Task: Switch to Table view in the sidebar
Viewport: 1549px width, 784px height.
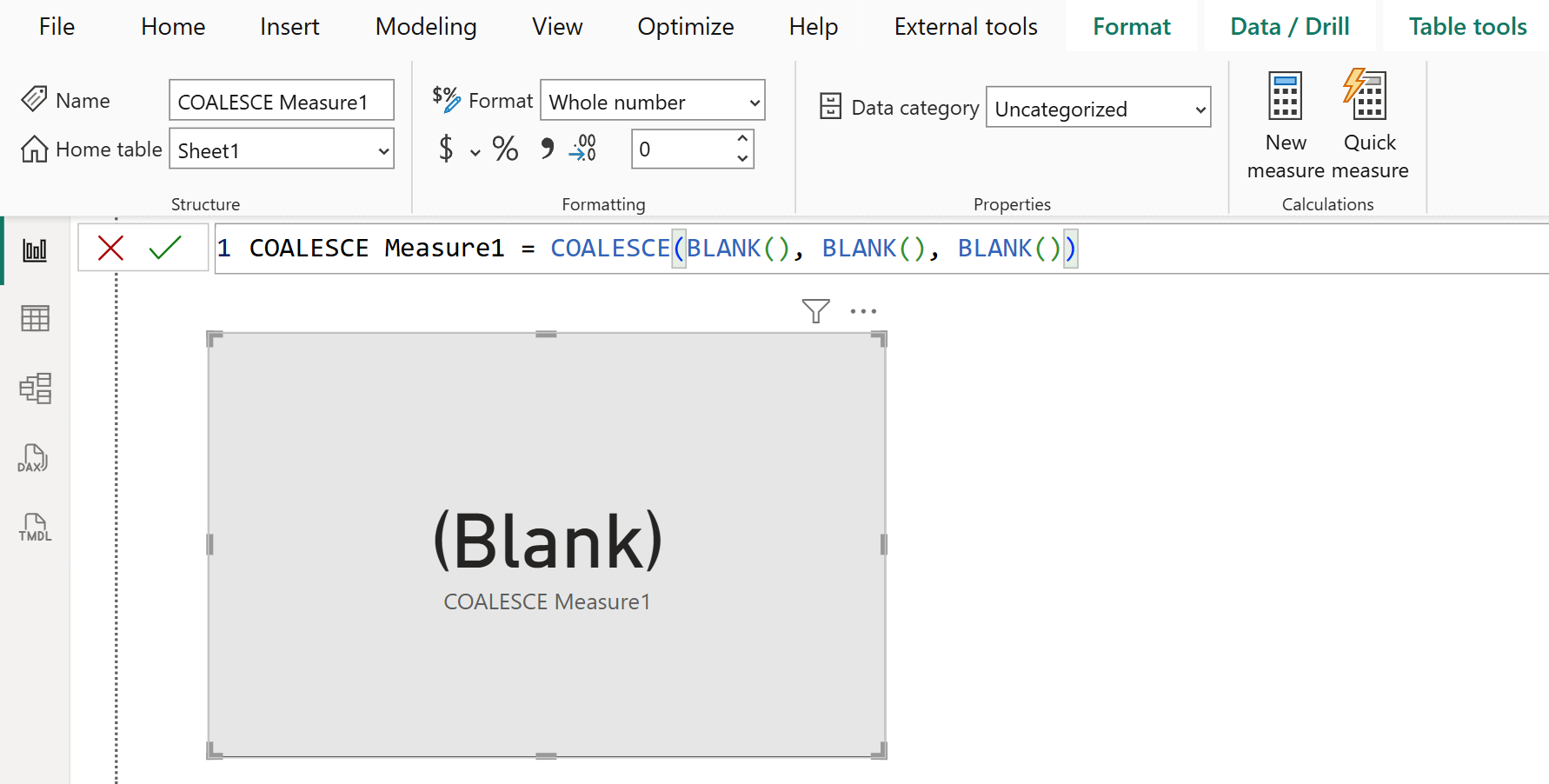Action: coord(35,318)
